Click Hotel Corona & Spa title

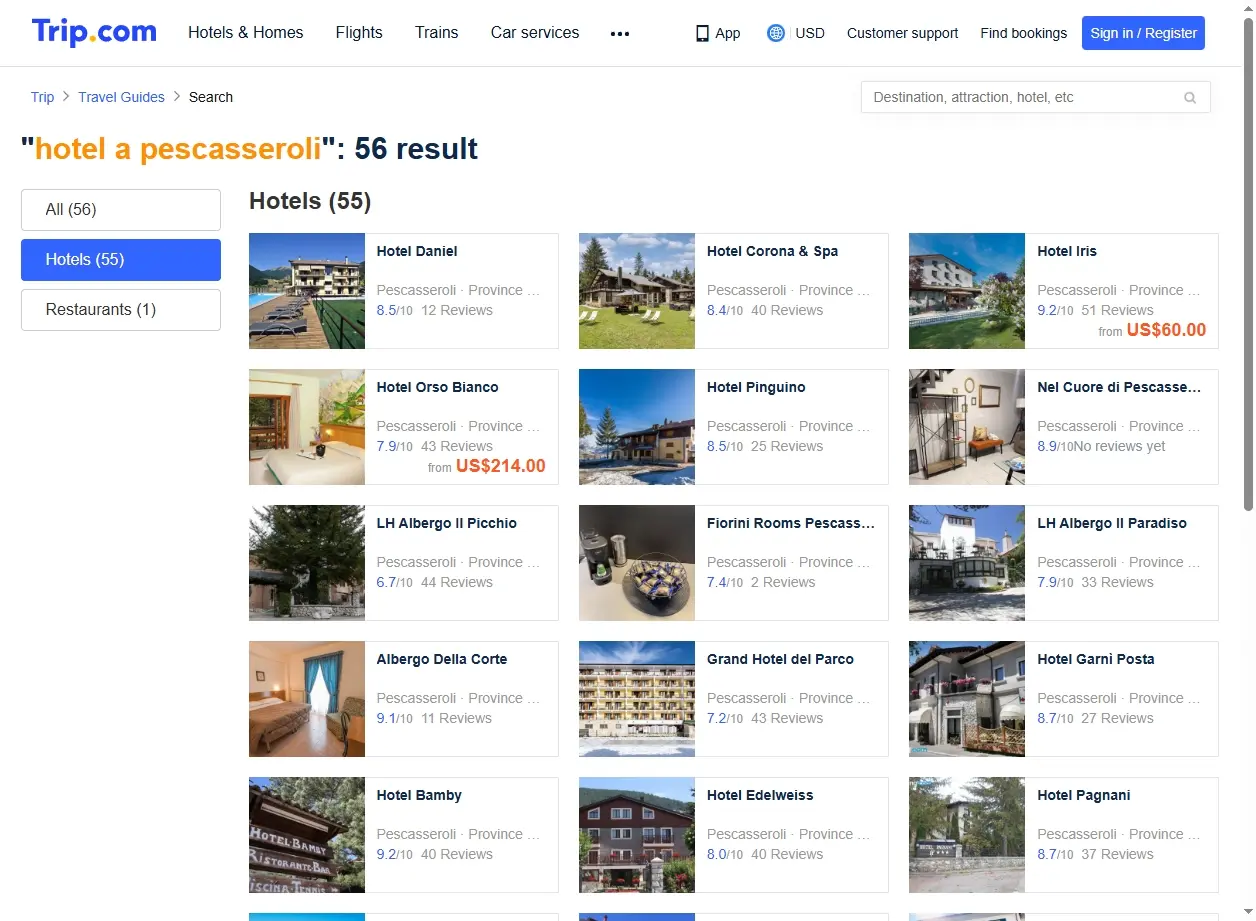coord(772,251)
